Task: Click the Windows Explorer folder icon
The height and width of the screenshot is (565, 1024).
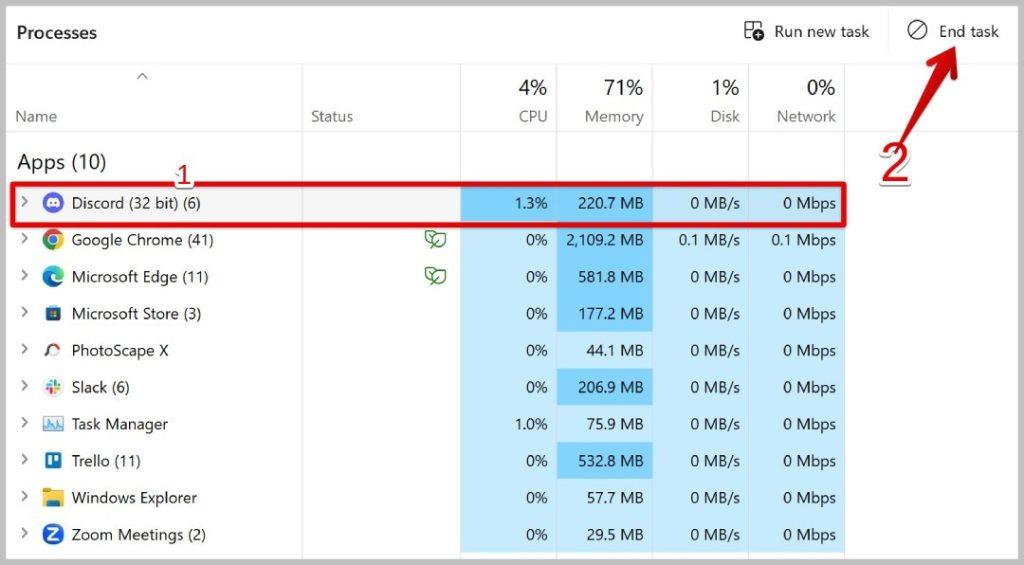Action: pyautogui.click(x=53, y=498)
